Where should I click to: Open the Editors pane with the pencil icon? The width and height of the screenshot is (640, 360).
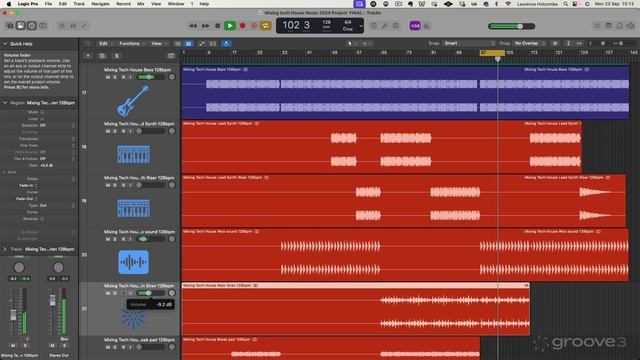coord(84,26)
